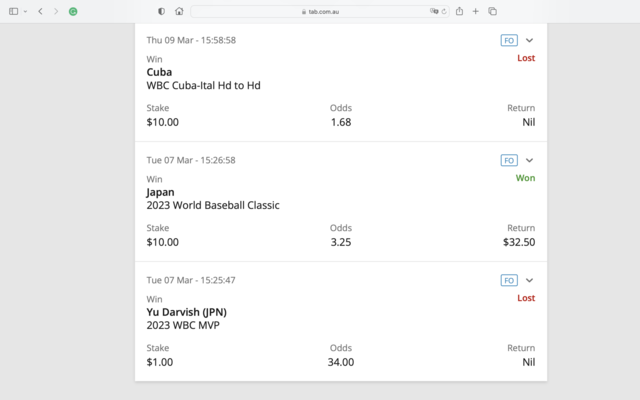Open the privacy report shield icon
Viewport: 640px width, 400px height.
(x=161, y=11)
